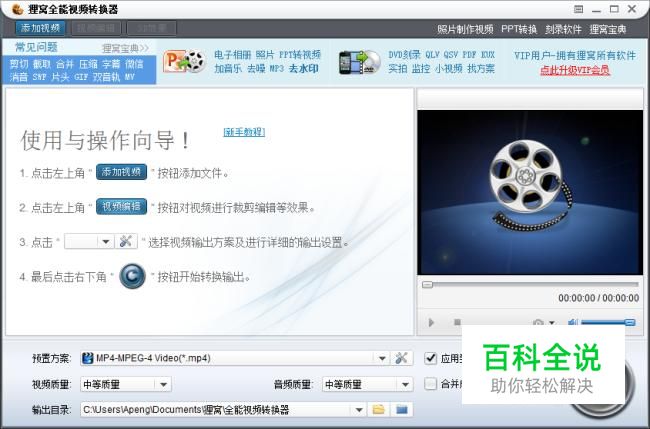Open output directory with blue folder icon
Screen dimensions: 650x429
point(401,410)
